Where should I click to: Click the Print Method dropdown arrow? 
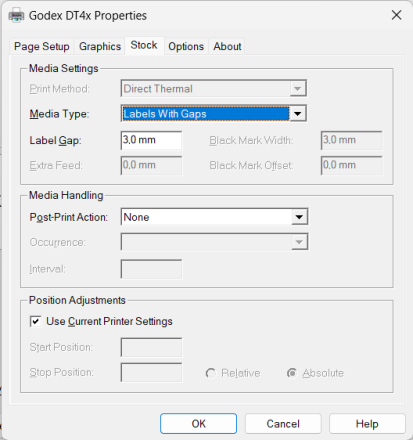pos(298,89)
